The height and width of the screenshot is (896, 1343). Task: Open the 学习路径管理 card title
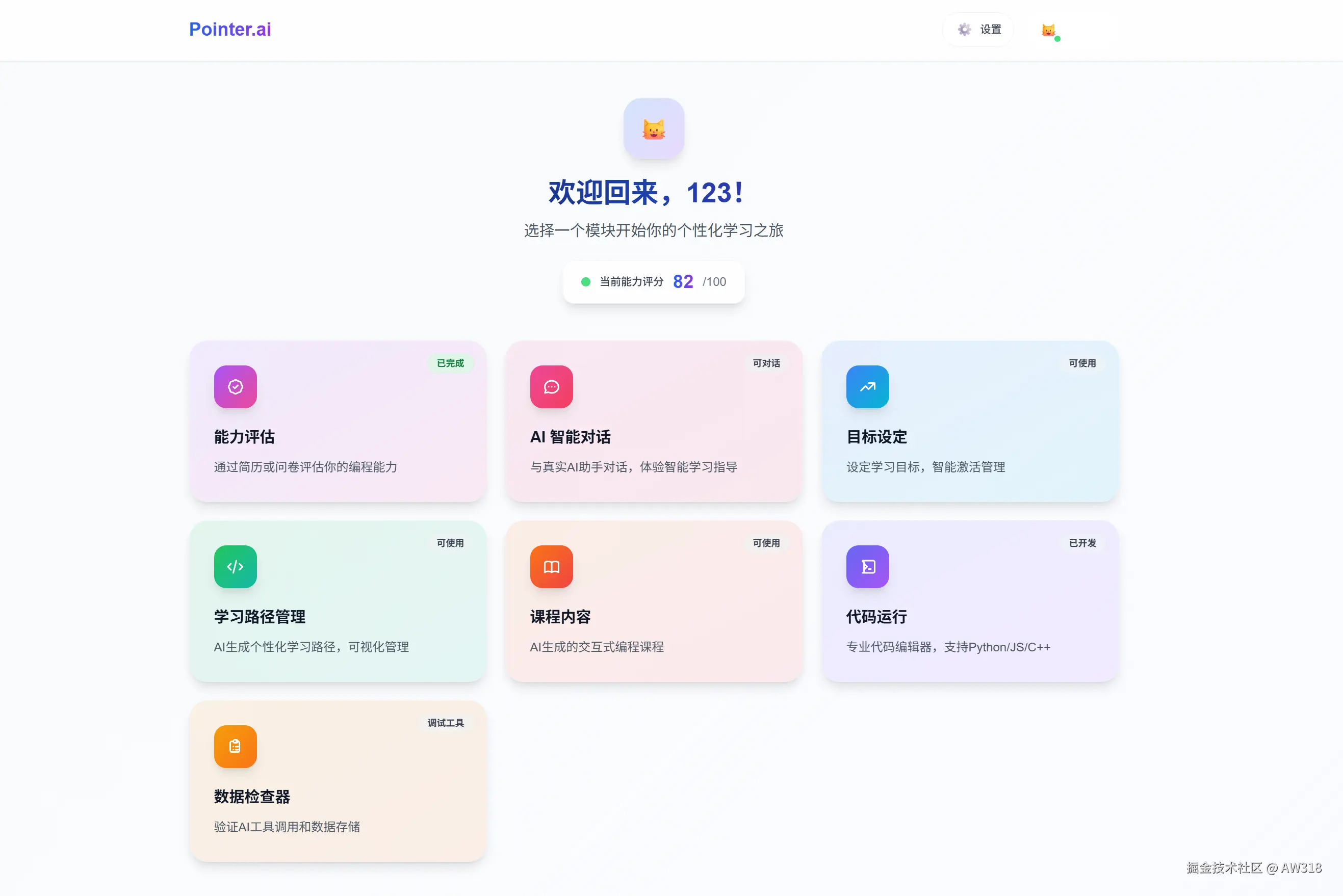click(x=260, y=617)
